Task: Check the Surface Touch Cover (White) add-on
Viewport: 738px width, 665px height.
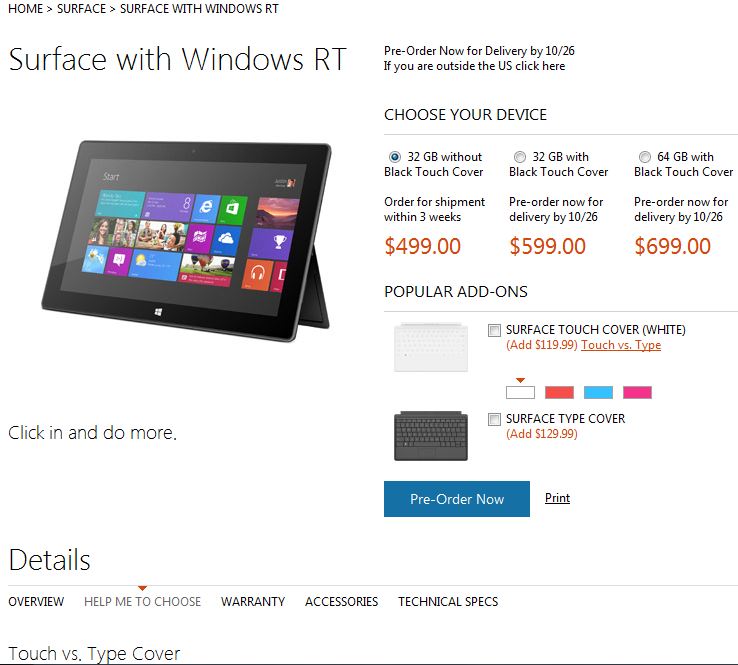Action: [494, 330]
